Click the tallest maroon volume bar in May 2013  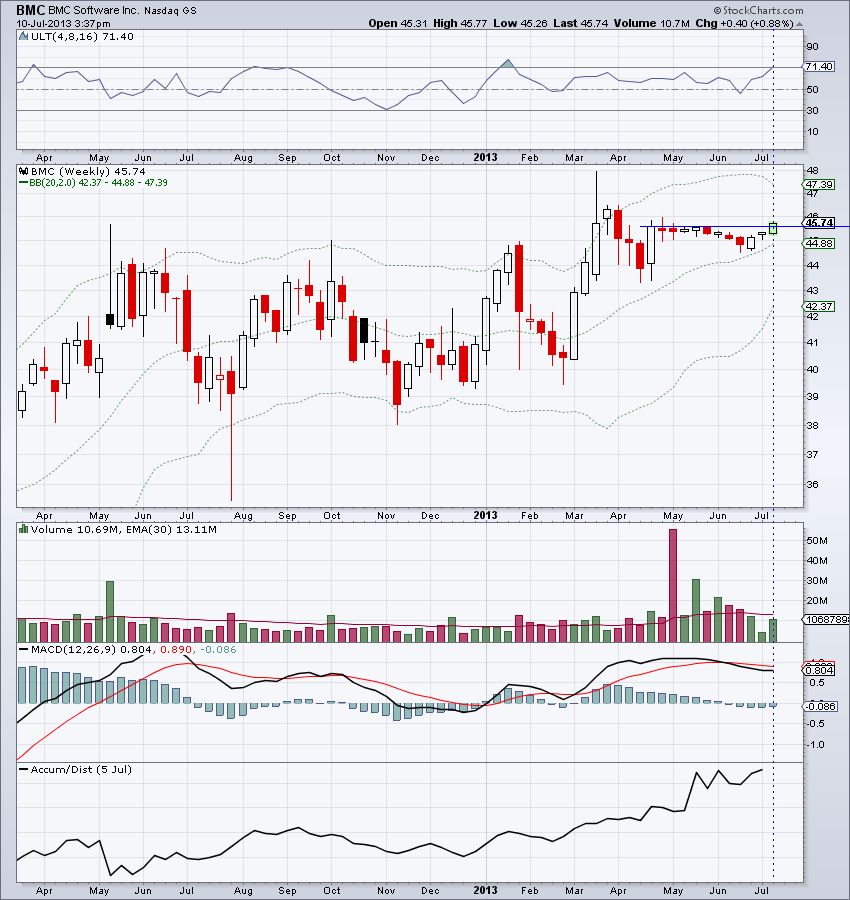(673, 585)
